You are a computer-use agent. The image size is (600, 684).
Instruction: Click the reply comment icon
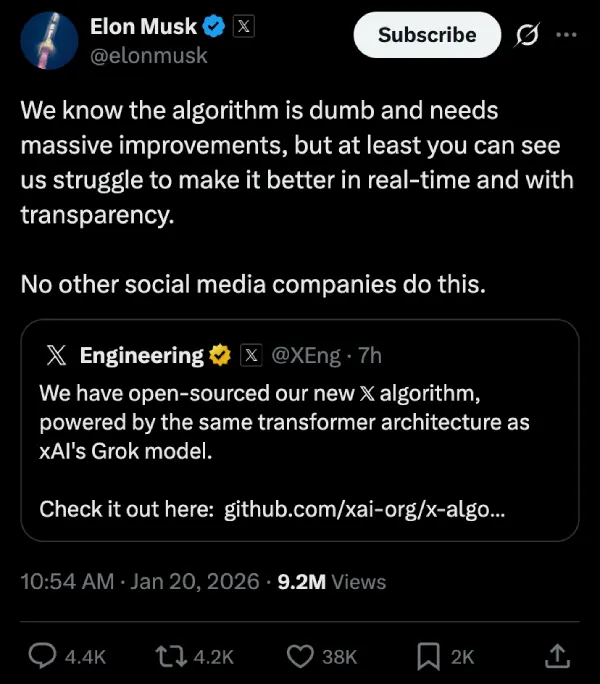pos(41,655)
